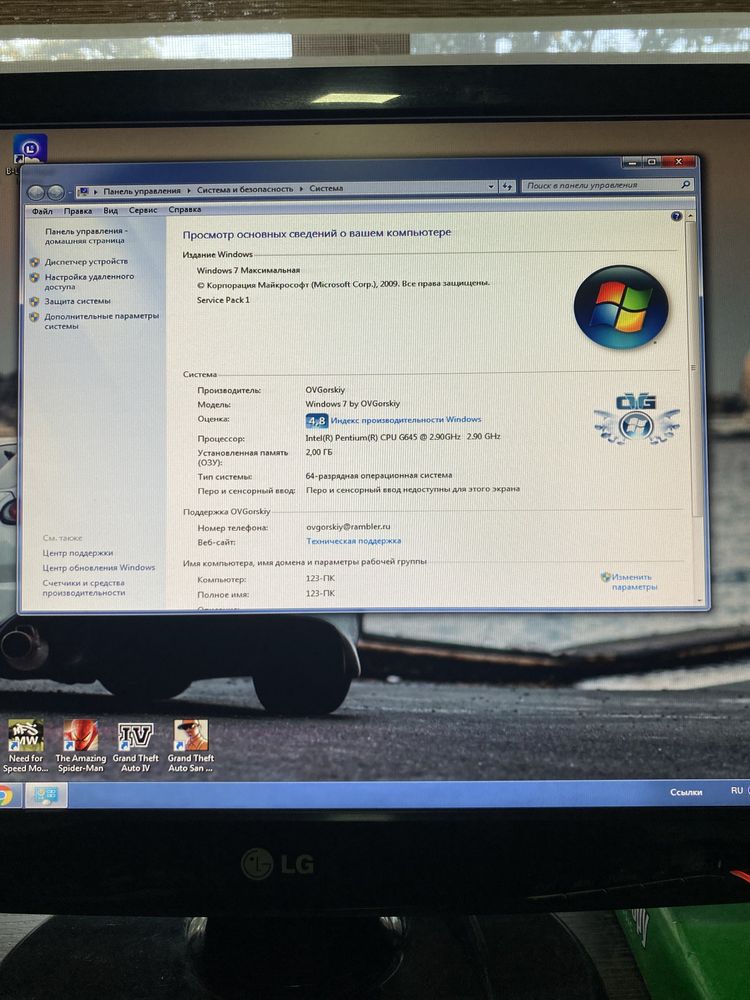
Task: Click the shield icon beside Диспетчер устройств
Action: click(x=34, y=261)
